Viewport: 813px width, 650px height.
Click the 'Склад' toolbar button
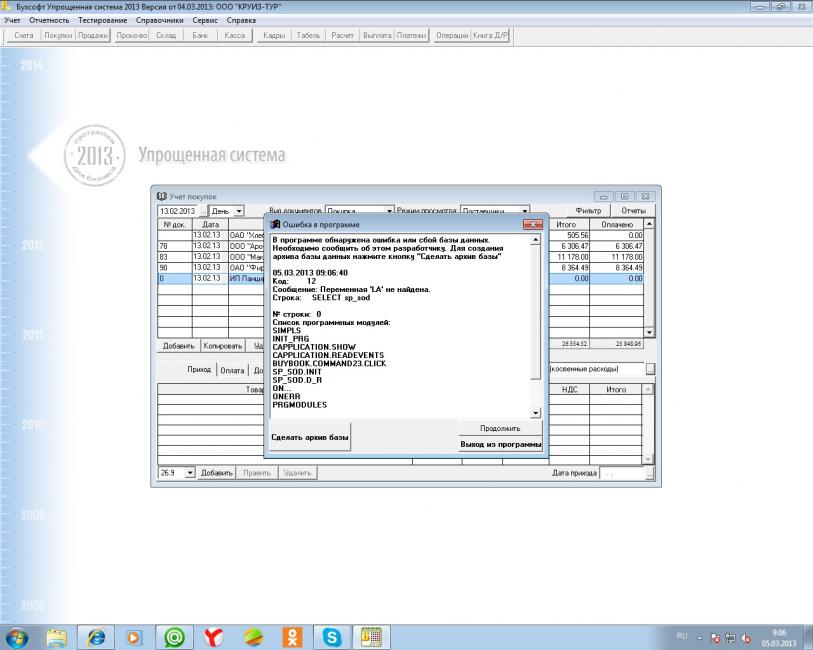click(x=166, y=35)
